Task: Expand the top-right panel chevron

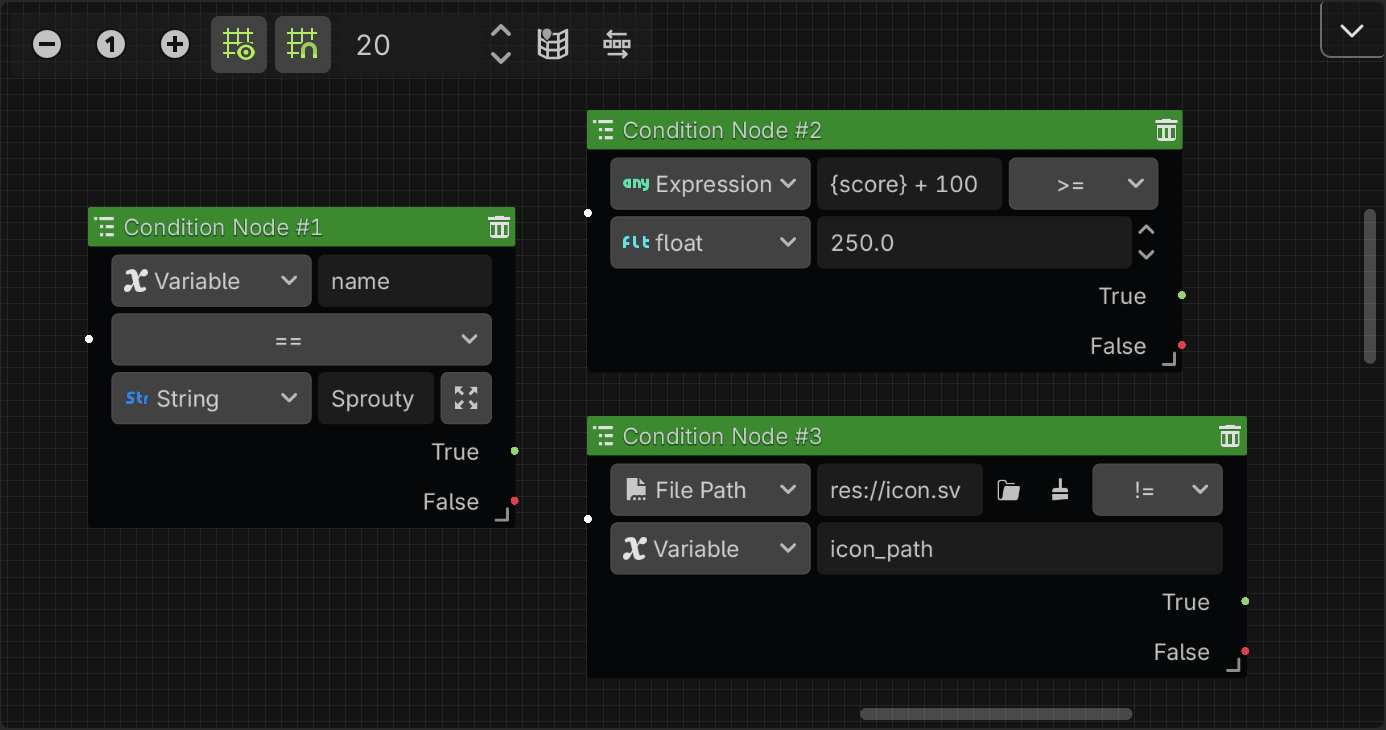Action: coord(1351,29)
